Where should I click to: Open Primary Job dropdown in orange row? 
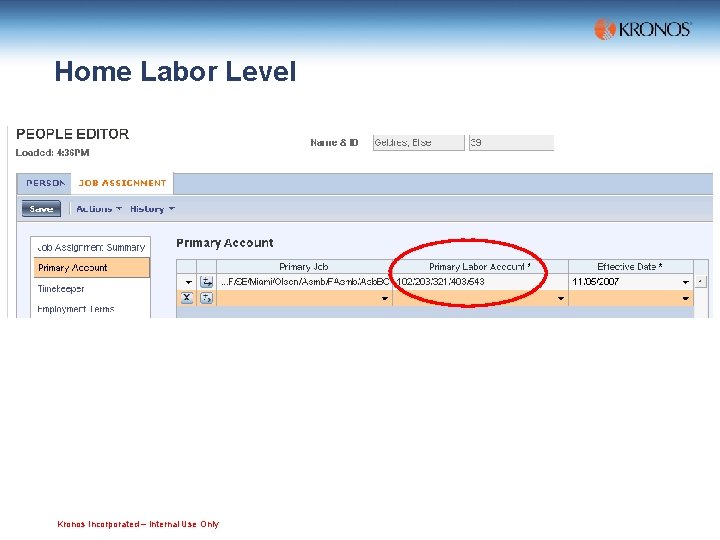pos(385,298)
